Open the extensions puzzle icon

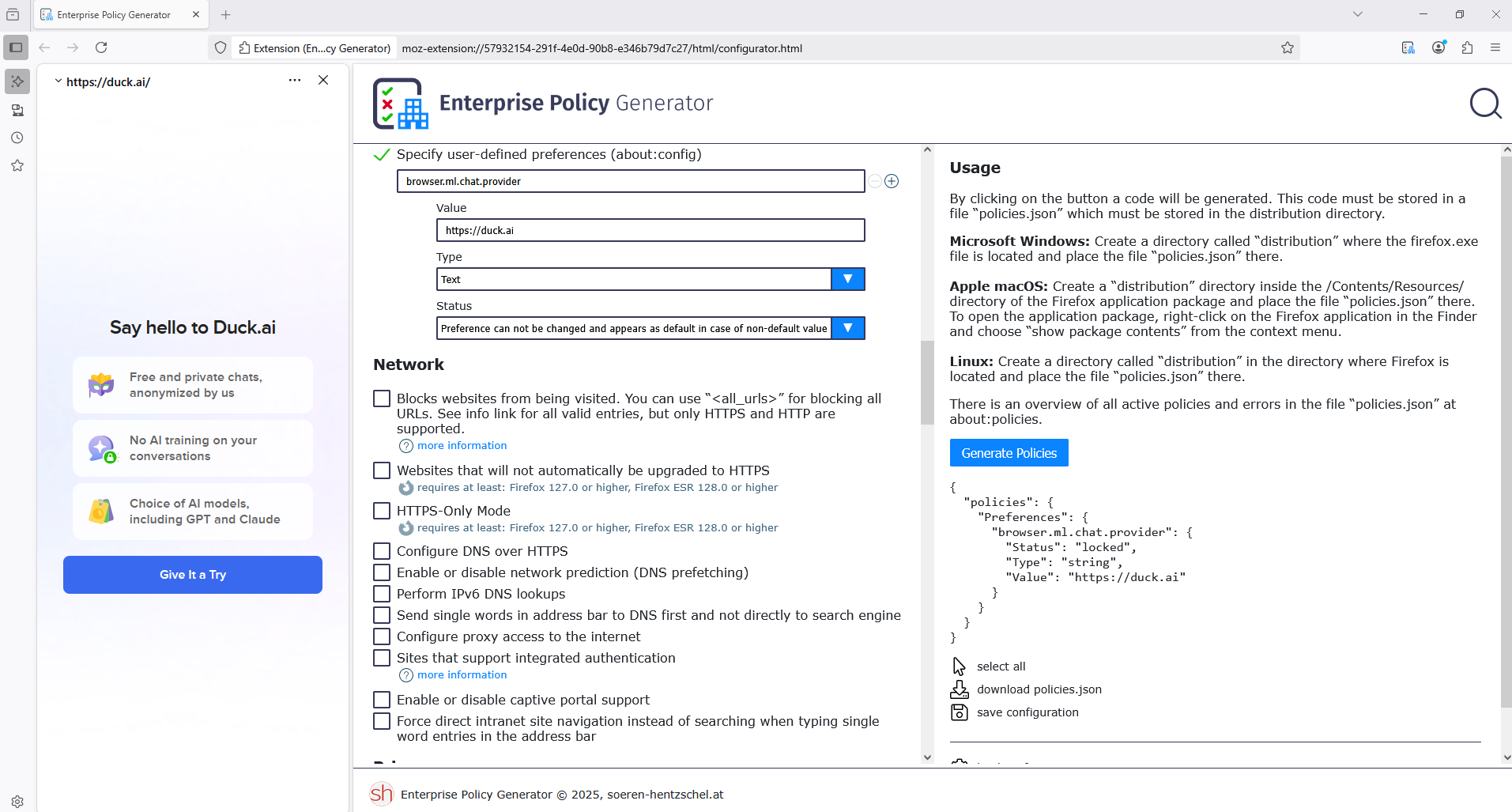click(x=1468, y=47)
